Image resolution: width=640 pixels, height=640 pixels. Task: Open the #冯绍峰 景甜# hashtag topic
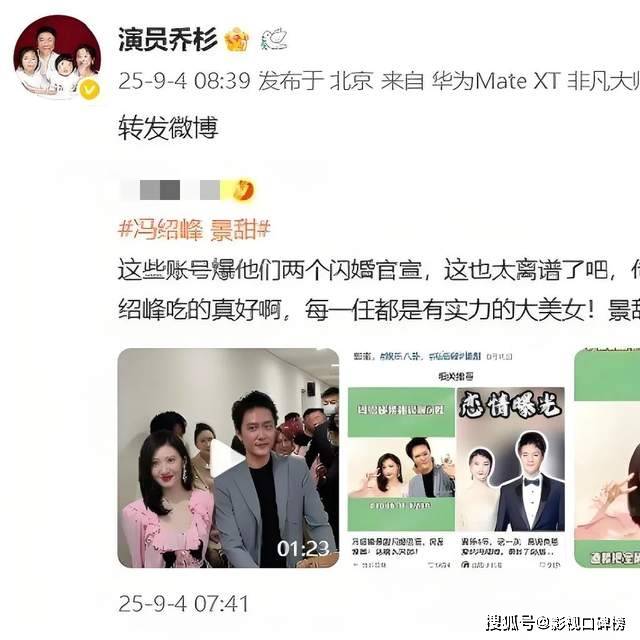click(194, 229)
